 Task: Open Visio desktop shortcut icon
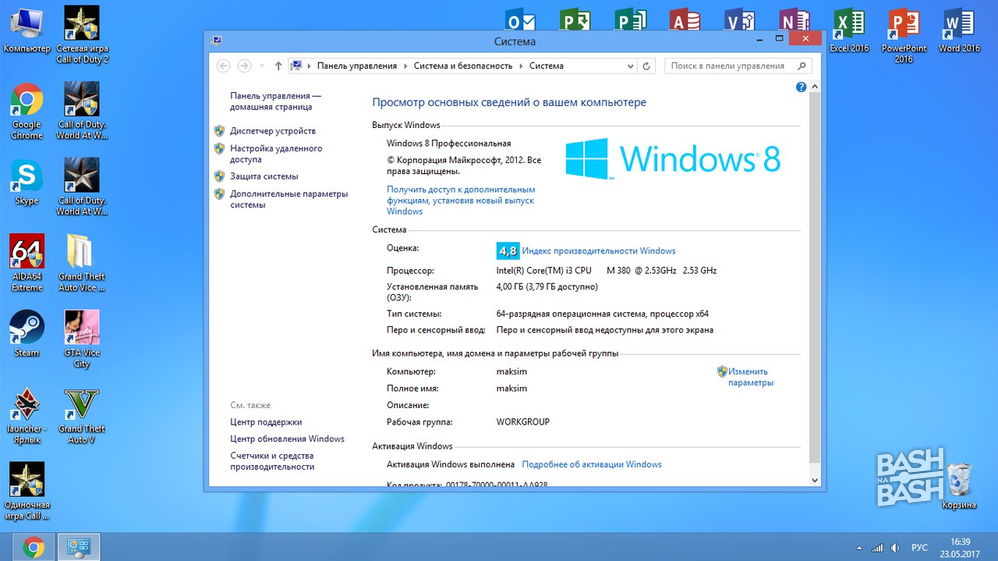point(740,19)
